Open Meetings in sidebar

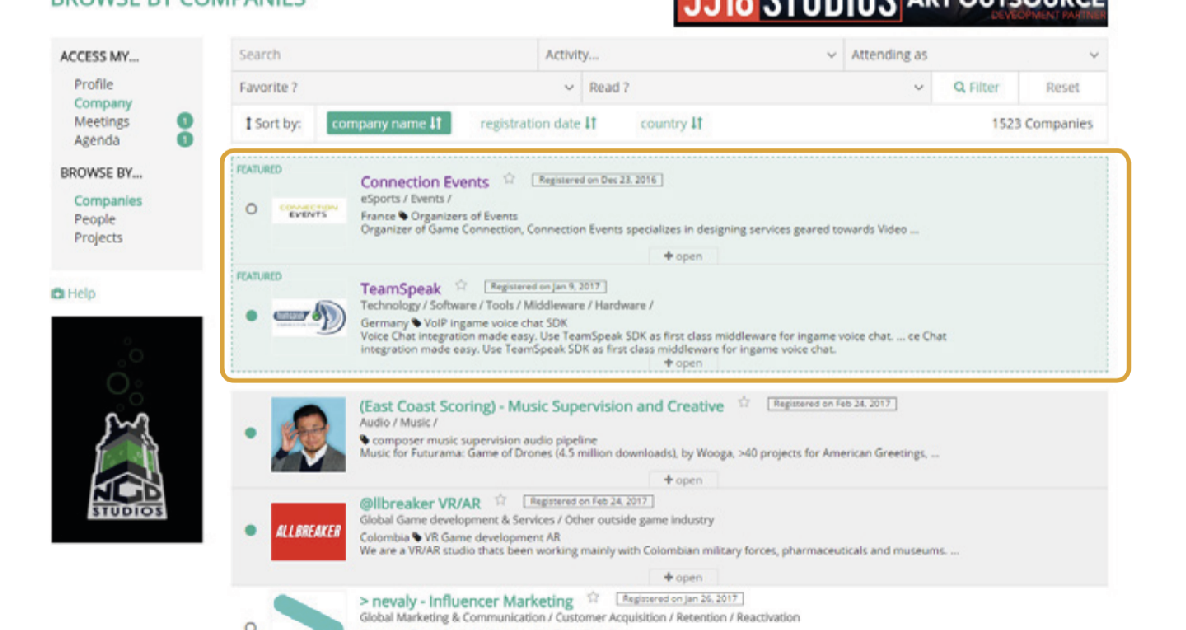[101, 122]
